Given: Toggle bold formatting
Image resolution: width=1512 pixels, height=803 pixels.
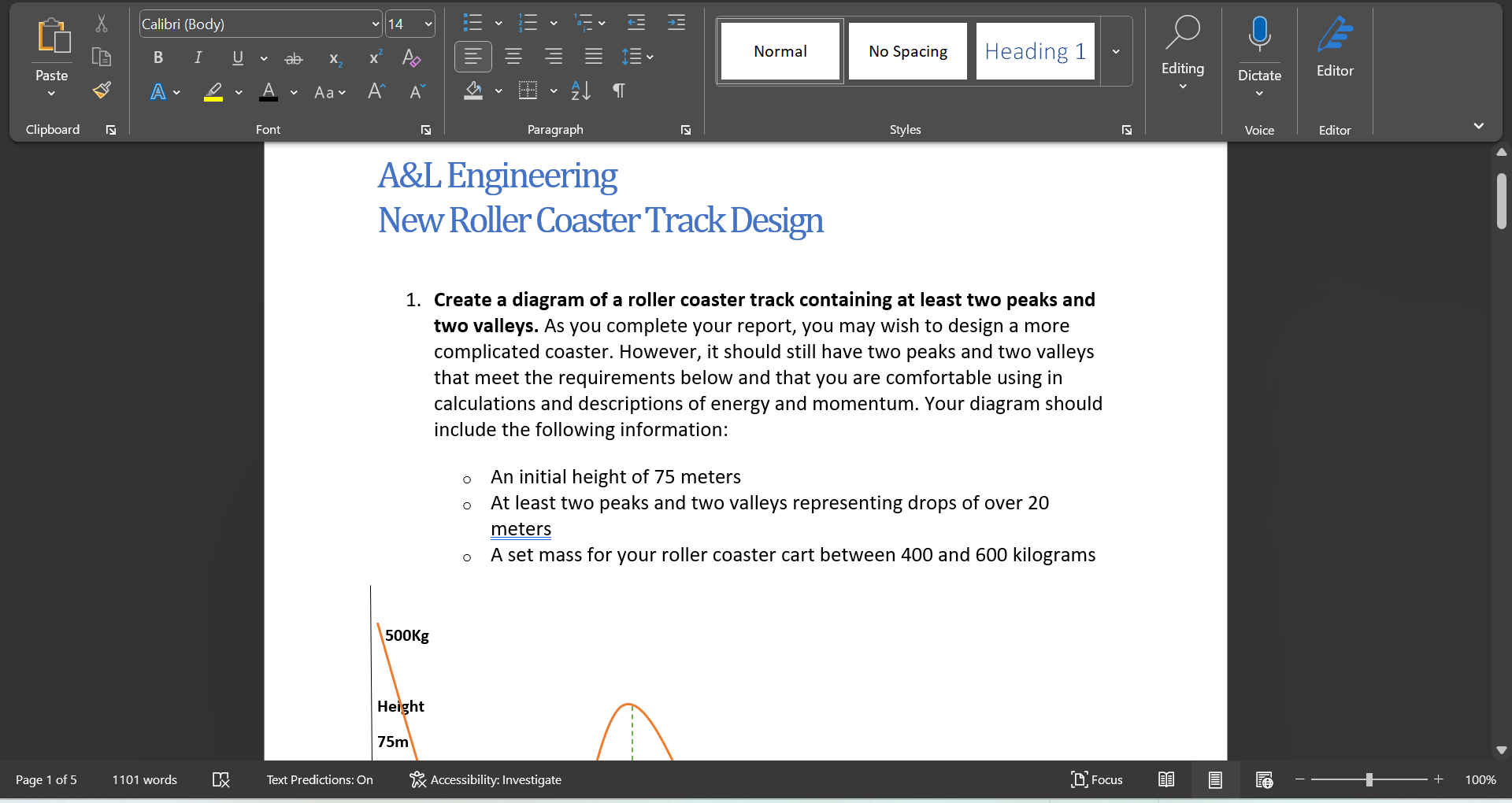Looking at the screenshot, I should [x=157, y=57].
